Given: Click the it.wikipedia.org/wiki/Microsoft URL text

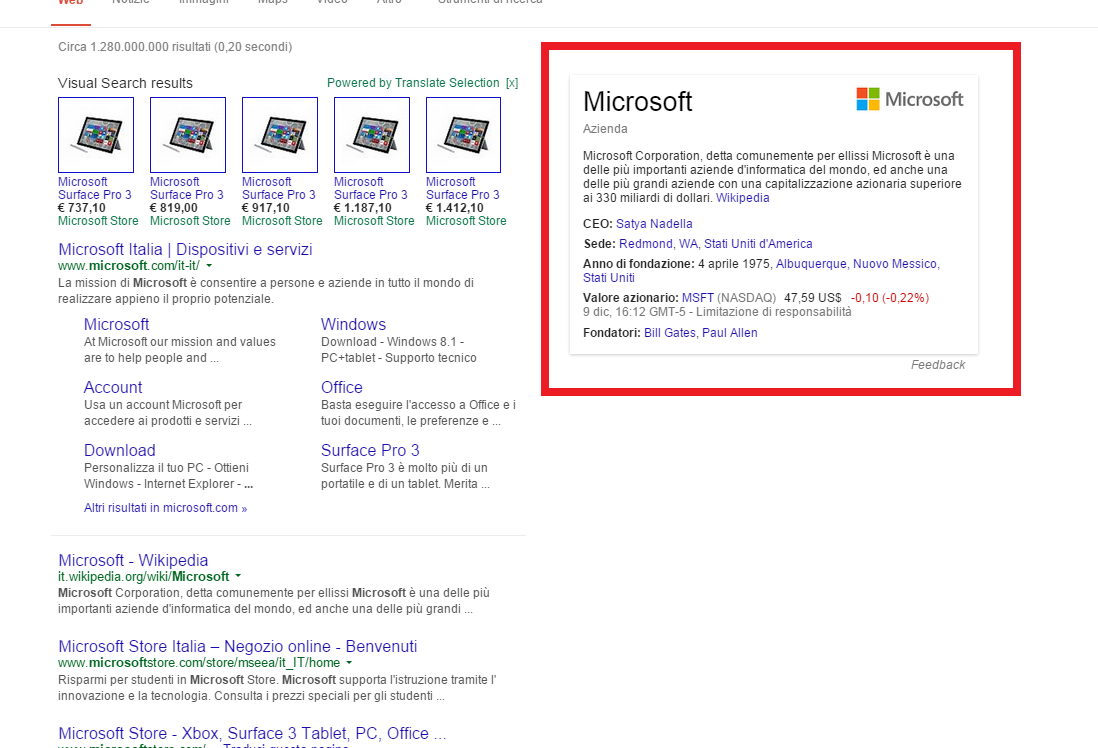Looking at the screenshot, I should click(x=144, y=576).
